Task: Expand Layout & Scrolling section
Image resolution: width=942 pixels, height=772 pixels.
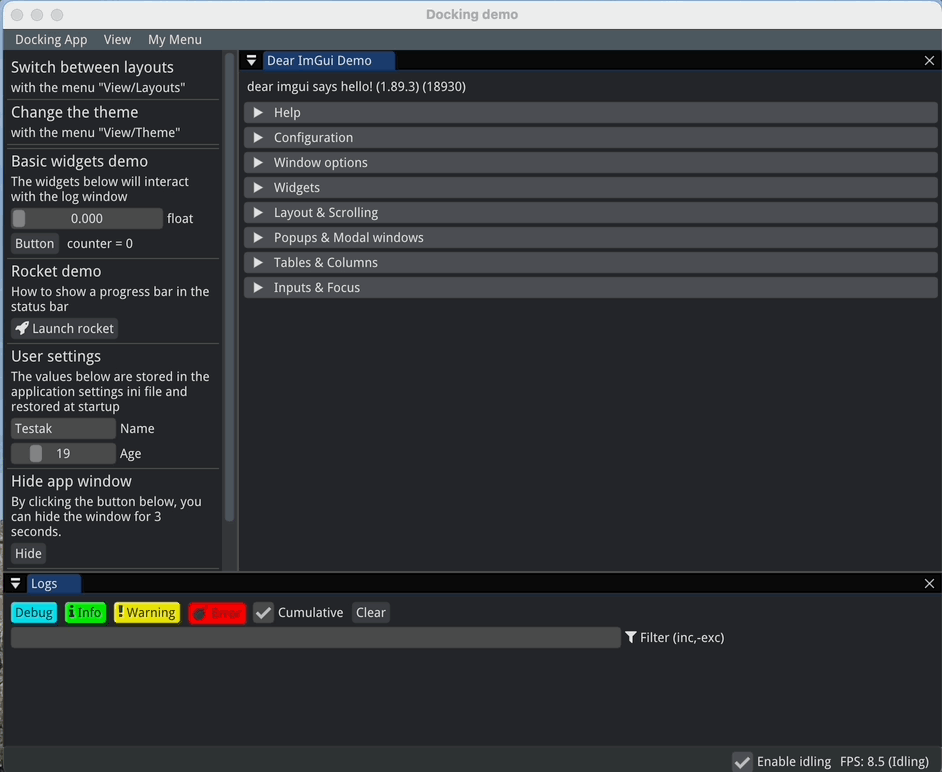Action: [x=591, y=213]
